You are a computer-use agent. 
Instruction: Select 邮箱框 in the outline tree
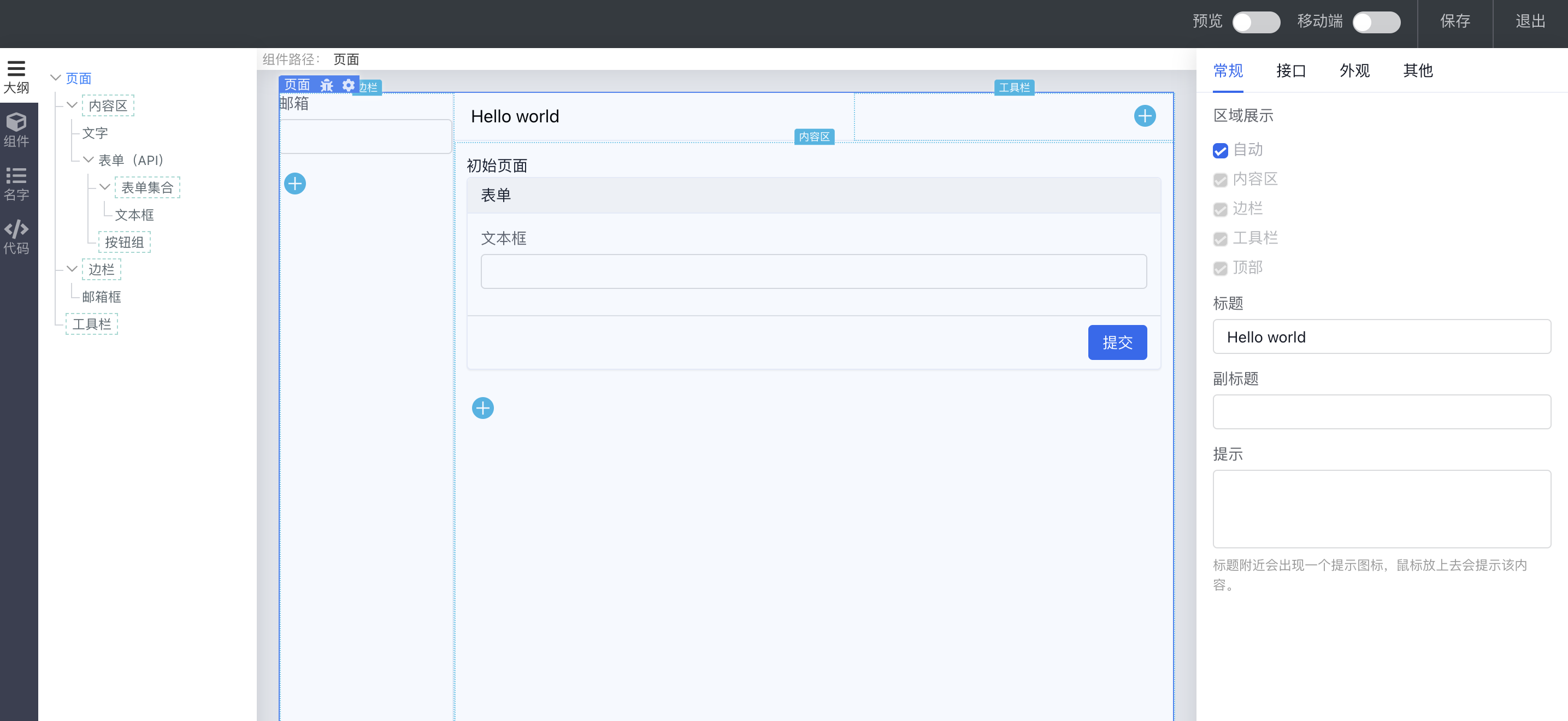click(x=102, y=296)
